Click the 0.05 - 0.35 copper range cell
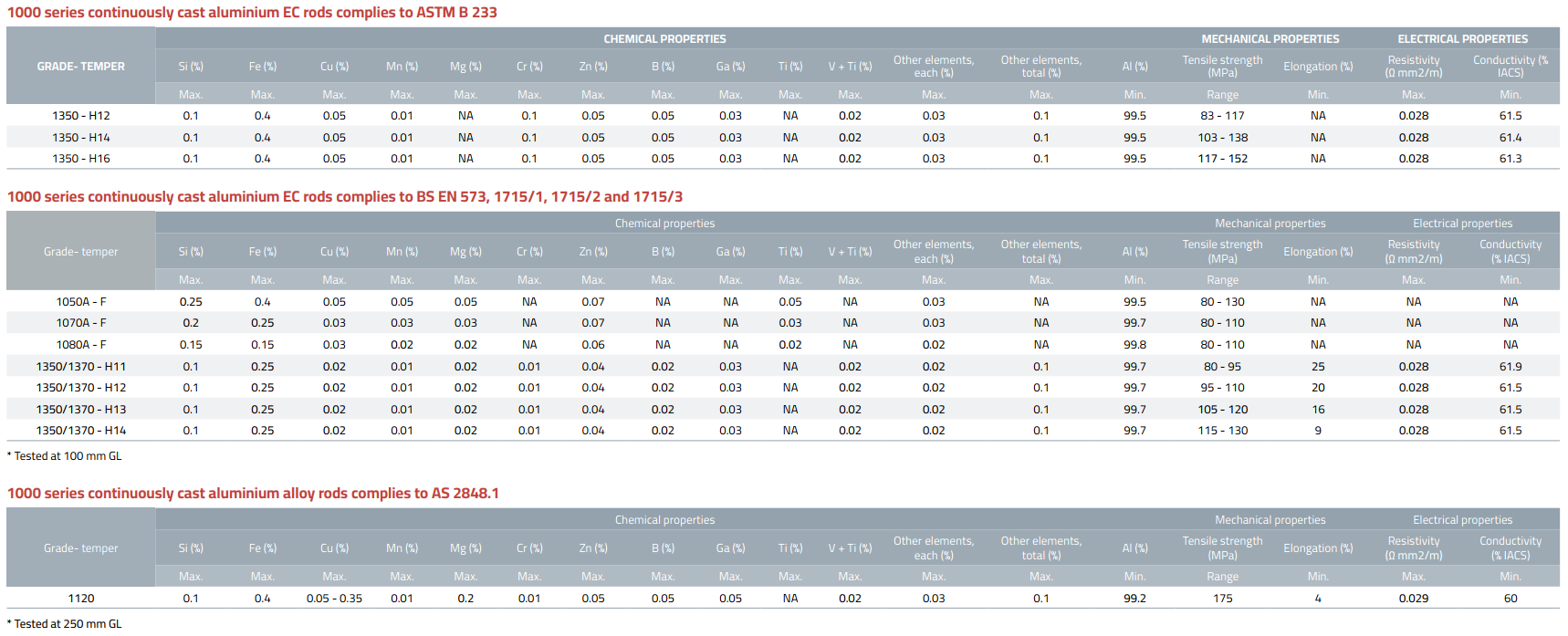Image resolution: width=1568 pixels, height=636 pixels. click(334, 599)
